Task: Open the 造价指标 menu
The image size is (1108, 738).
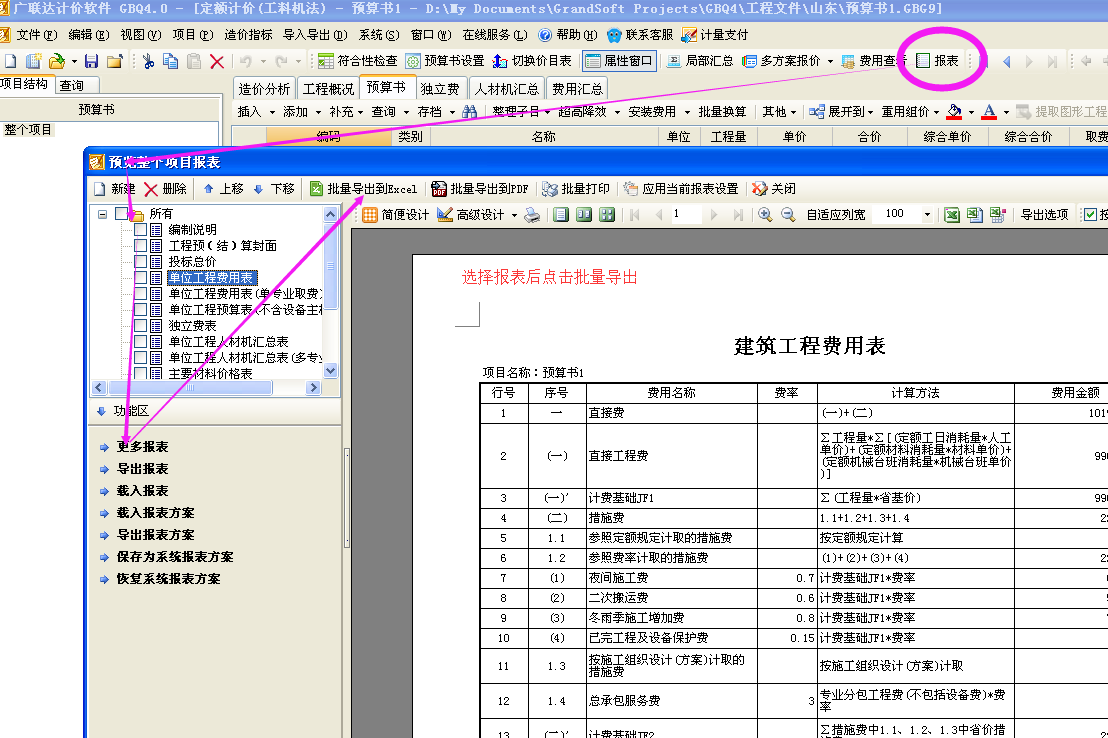Action: (x=248, y=35)
